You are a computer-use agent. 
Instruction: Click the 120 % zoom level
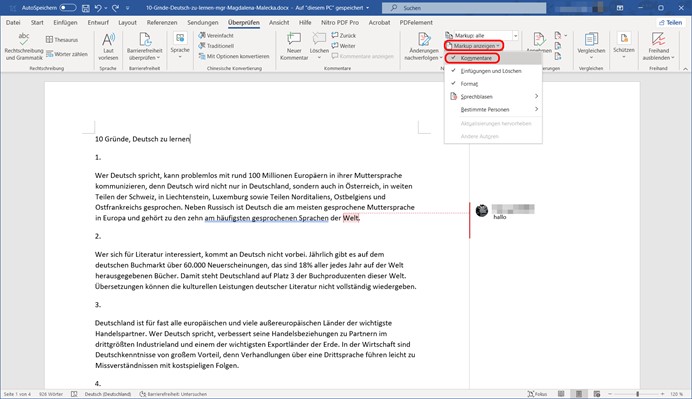pos(677,394)
